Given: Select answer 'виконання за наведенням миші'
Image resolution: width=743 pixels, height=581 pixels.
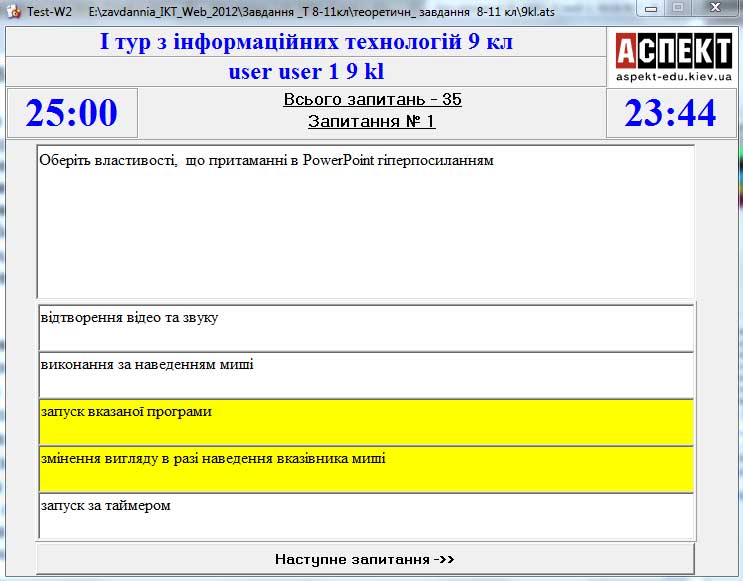Looking at the screenshot, I should pos(365,375).
